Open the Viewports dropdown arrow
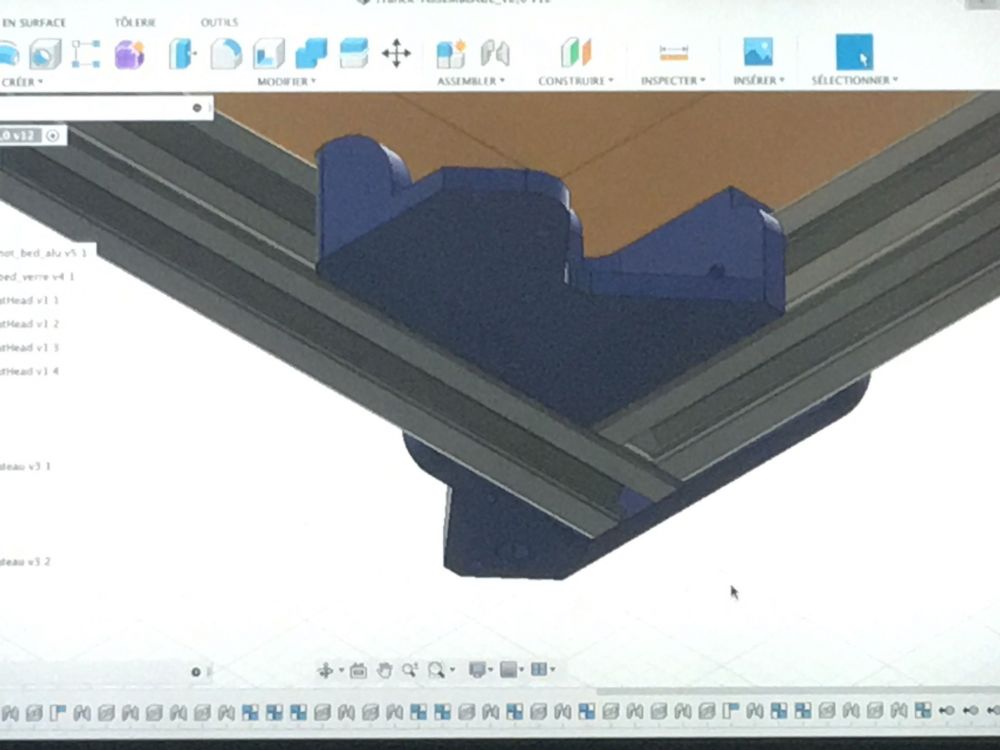The width and height of the screenshot is (1000, 750). 552,669
